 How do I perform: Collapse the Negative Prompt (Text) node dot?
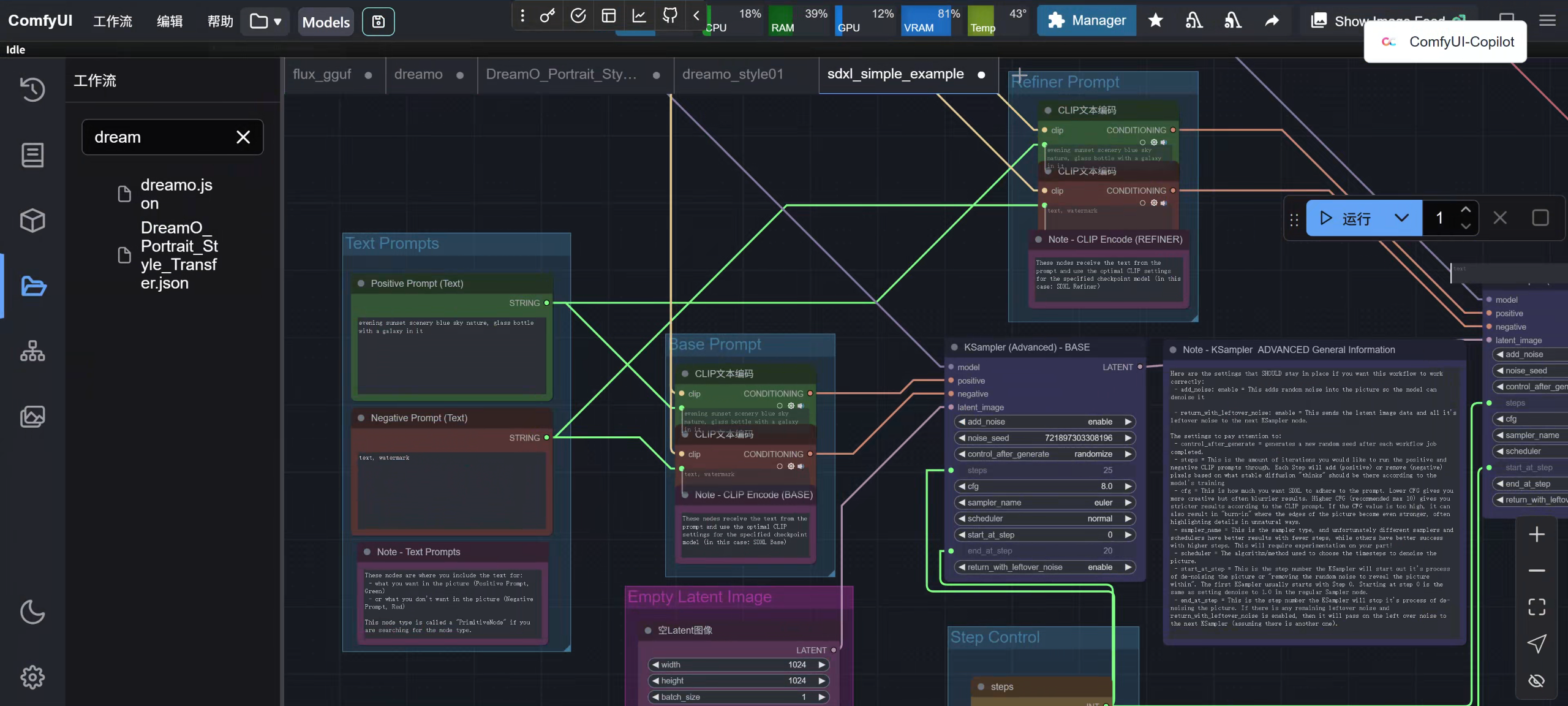tap(361, 418)
